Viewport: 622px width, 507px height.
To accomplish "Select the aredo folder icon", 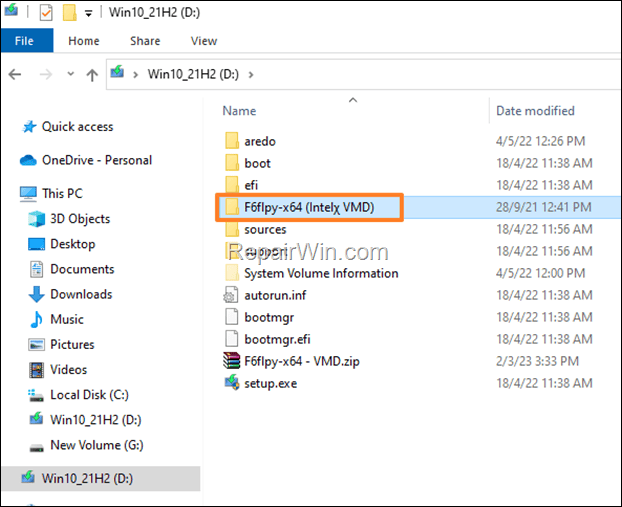I will click(232, 141).
